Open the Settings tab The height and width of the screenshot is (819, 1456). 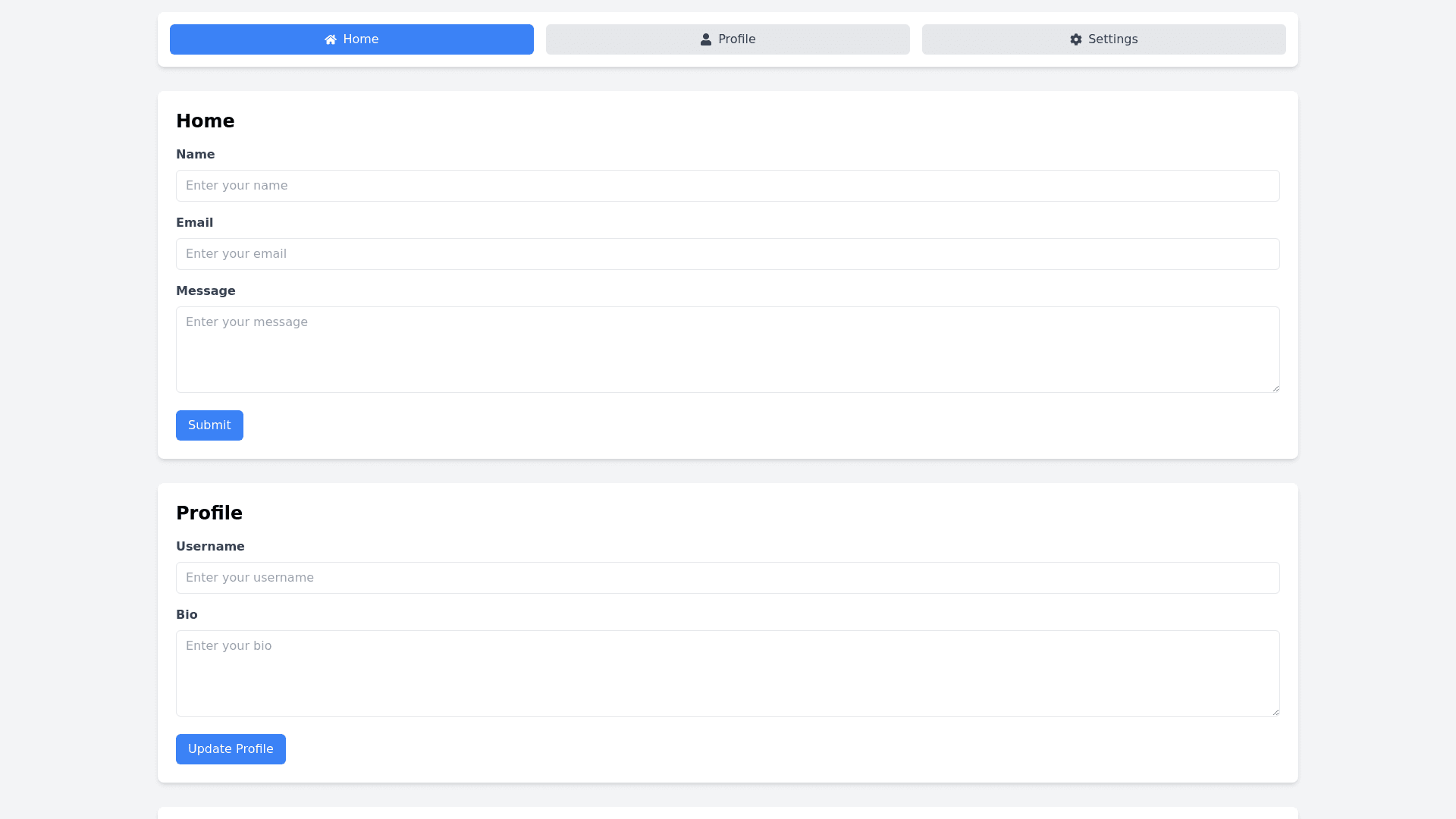point(1103,39)
